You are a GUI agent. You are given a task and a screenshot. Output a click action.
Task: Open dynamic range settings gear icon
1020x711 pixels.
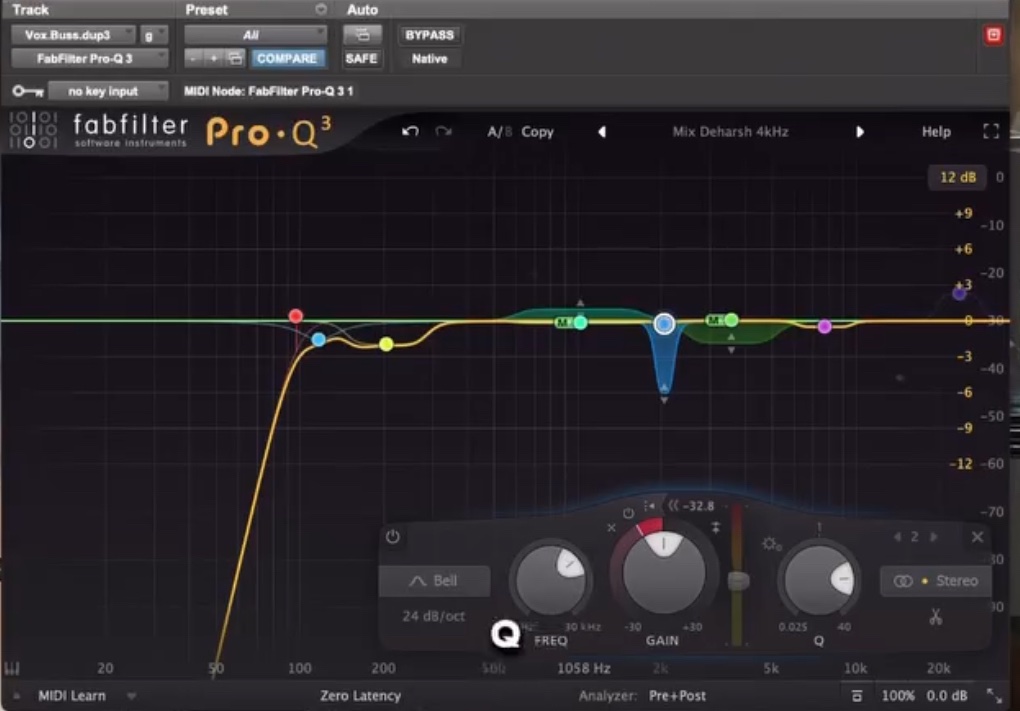pos(771,543)
